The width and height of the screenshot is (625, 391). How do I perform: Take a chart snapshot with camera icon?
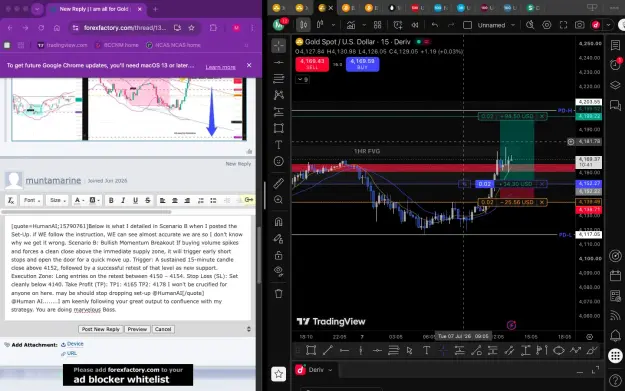coord(580,25)
